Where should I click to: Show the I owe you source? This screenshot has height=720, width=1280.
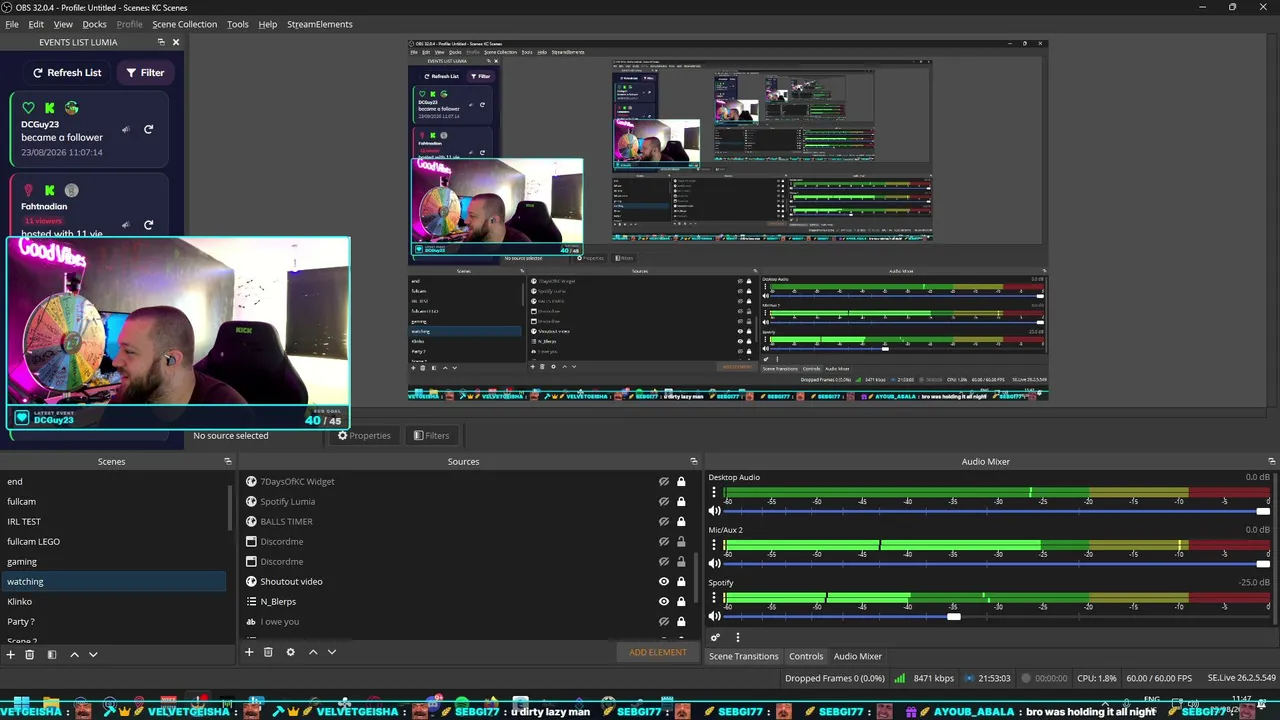[664, 621]
